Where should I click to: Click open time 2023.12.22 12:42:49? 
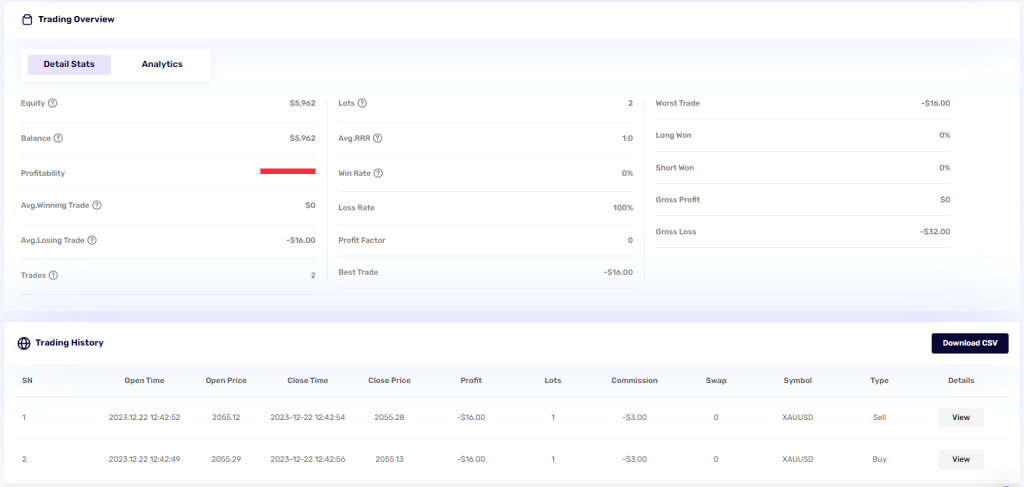pyautogui.click(x=144, y=460)
